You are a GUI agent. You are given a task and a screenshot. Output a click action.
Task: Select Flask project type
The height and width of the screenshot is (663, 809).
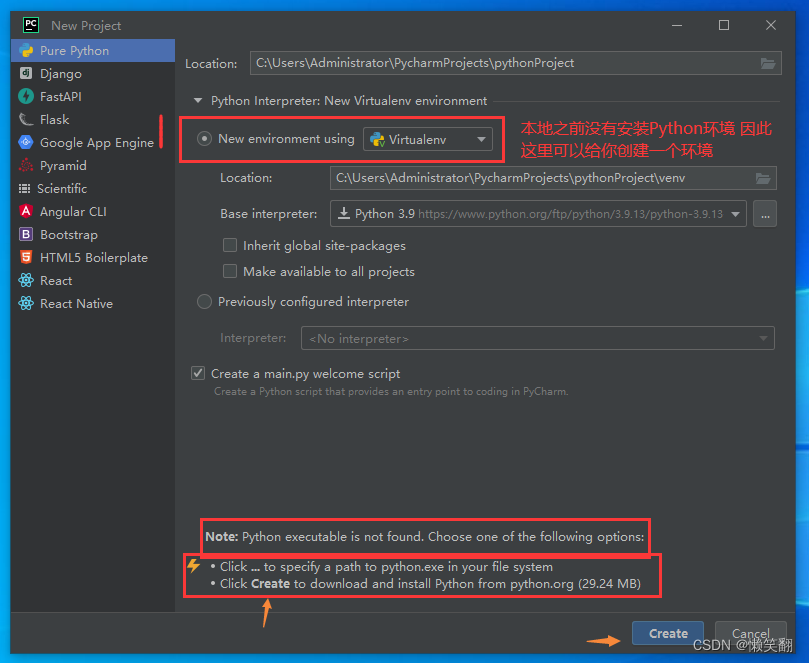click(x=93, y=120)
